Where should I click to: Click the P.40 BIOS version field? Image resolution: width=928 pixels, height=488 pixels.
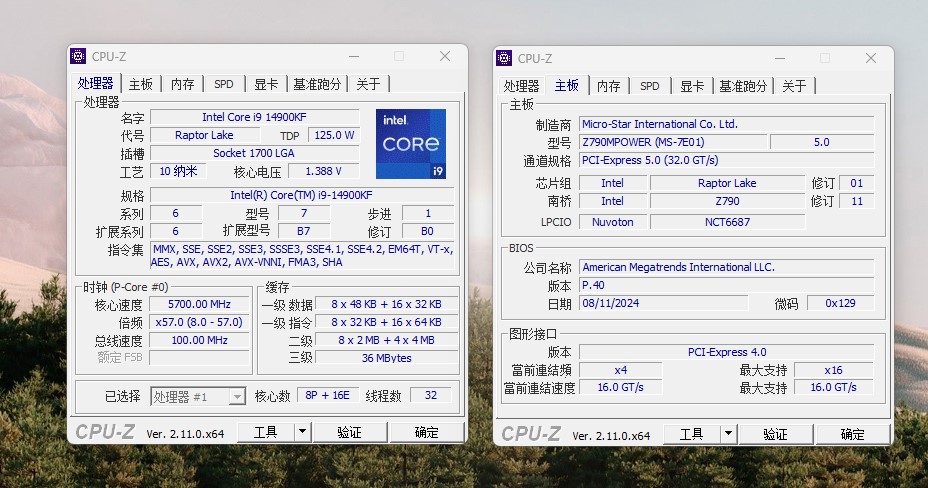(726, 285)
